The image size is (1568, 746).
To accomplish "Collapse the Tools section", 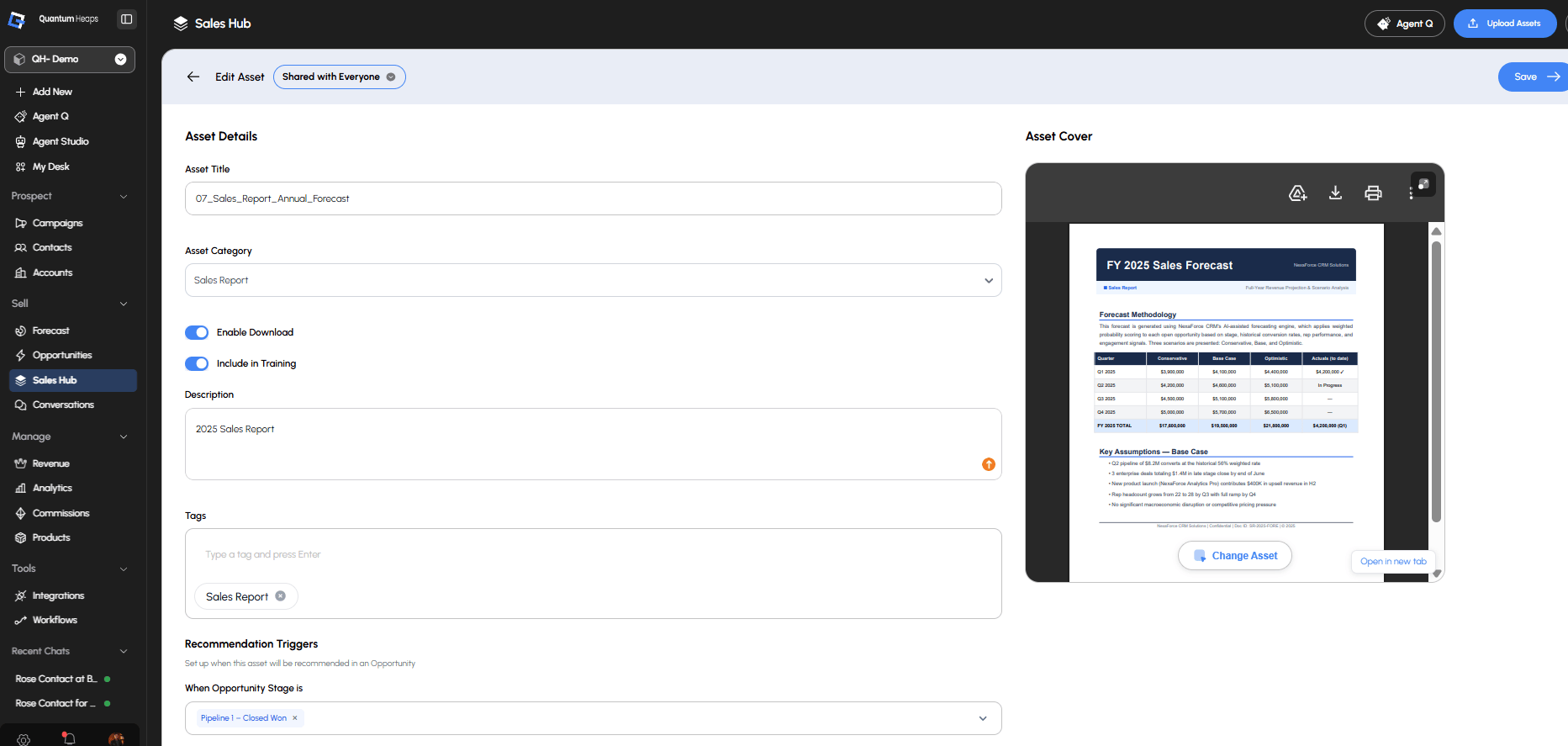I will point(124,569).
